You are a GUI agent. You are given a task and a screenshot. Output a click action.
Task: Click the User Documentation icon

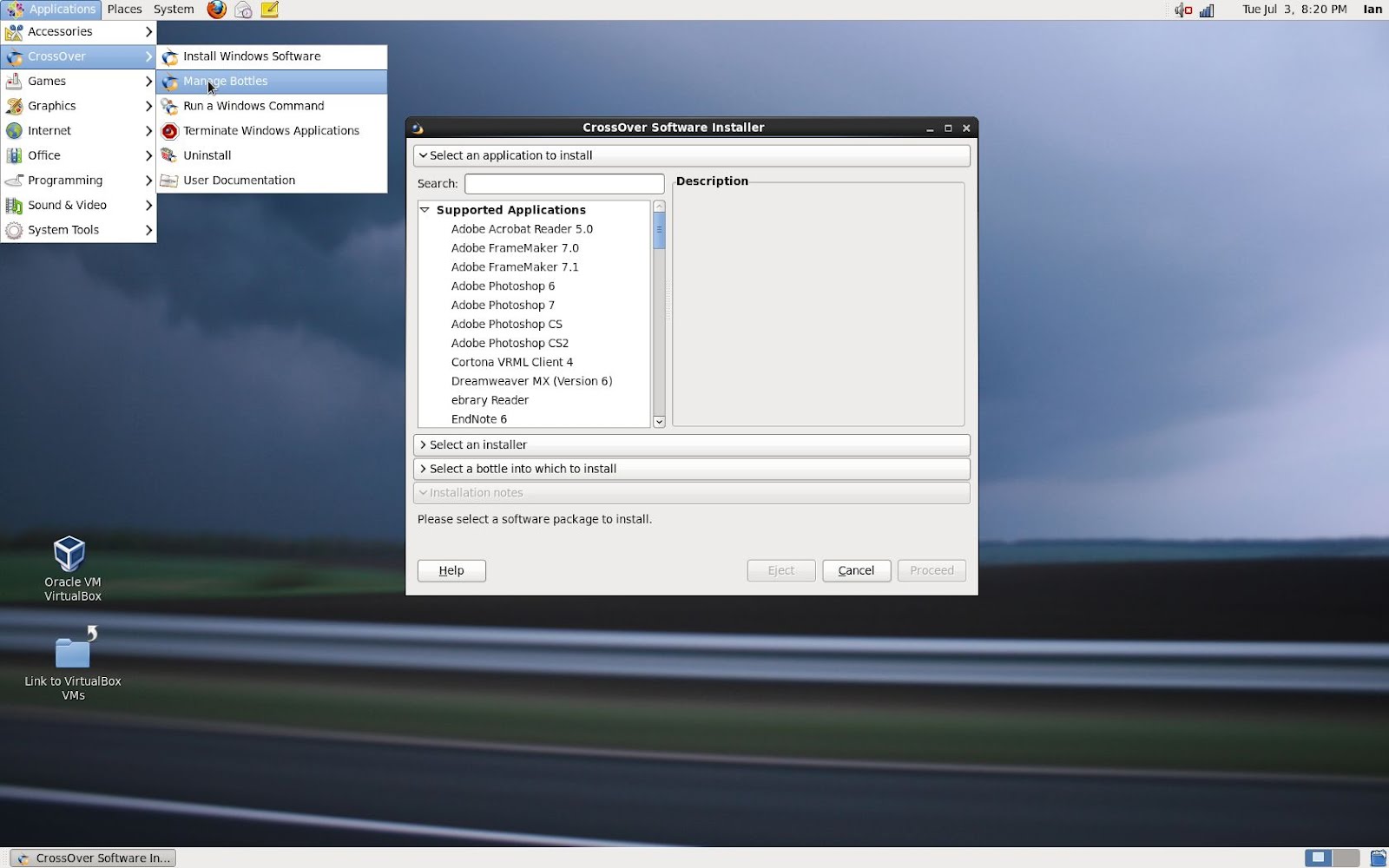169,181
